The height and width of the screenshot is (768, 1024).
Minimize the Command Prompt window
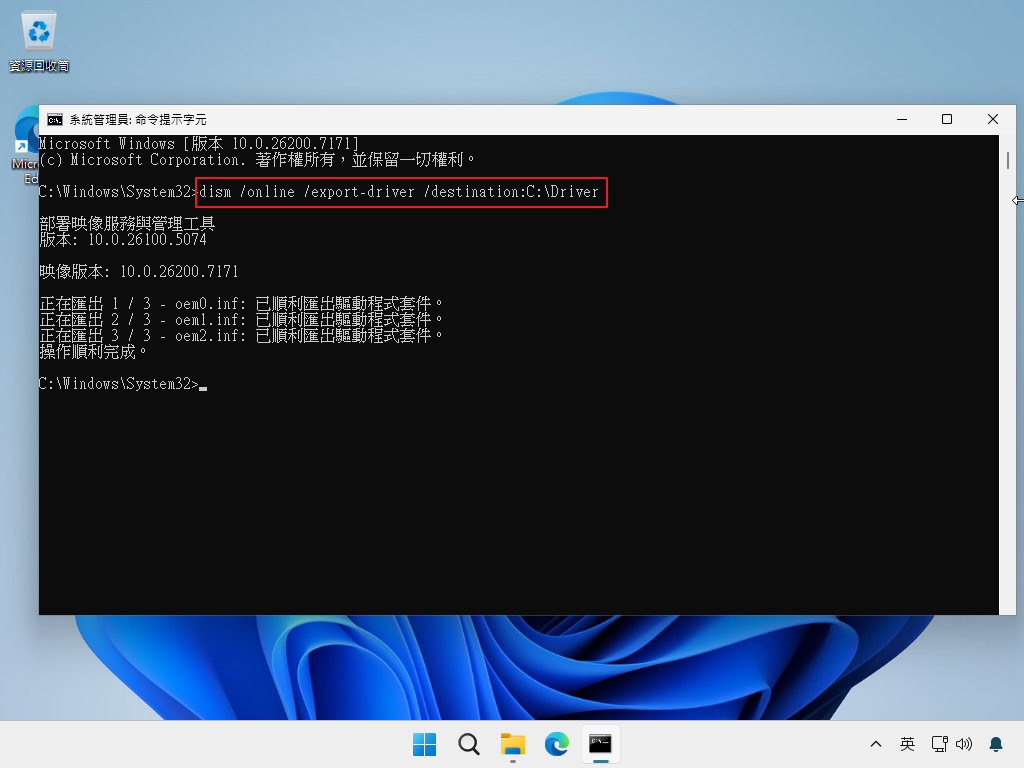coord(901,119)
